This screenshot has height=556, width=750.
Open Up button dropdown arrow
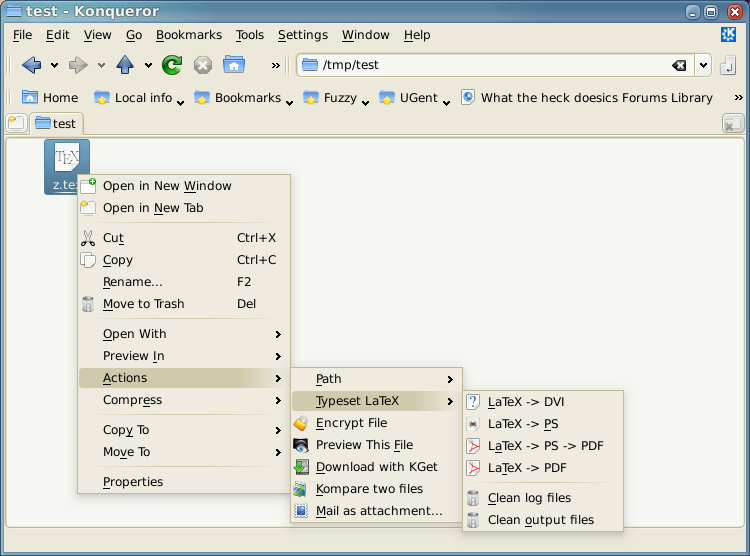(148, 65)
